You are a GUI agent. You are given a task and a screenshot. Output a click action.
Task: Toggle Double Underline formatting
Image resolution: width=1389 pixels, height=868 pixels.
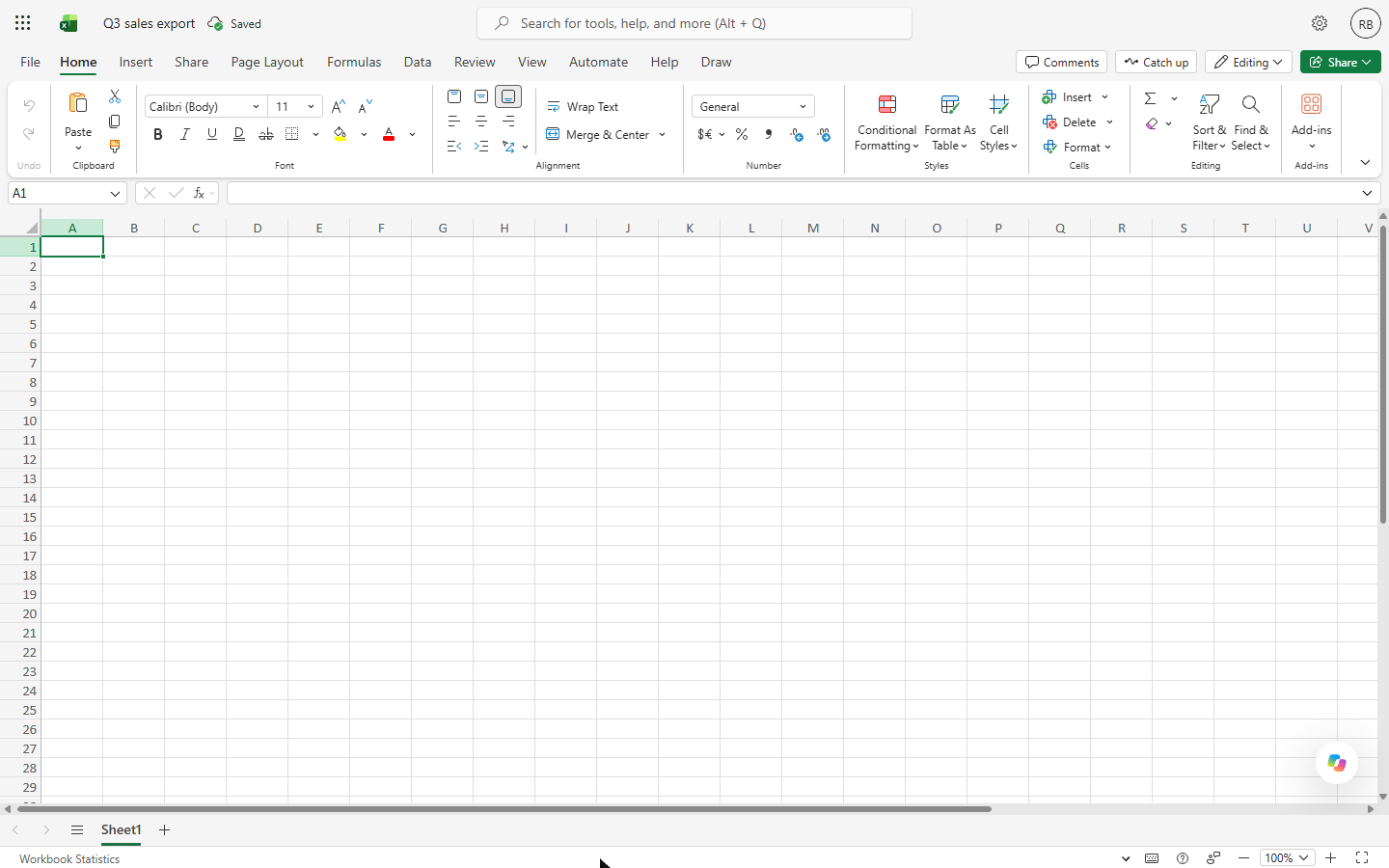[x=239, y=134]
